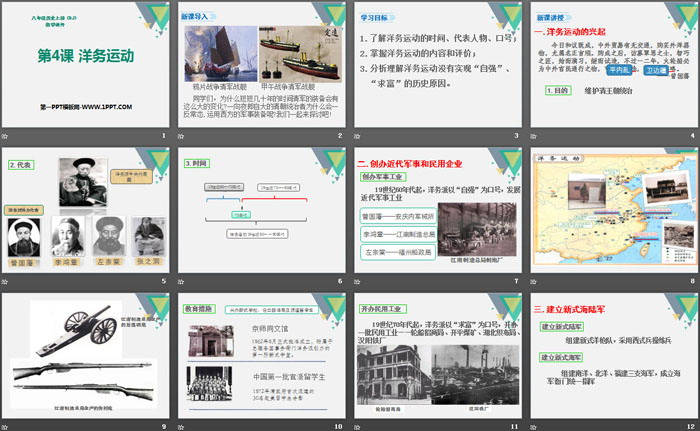Click the cannon image on slide 9
700x431 pixels.
coord(80,327)
